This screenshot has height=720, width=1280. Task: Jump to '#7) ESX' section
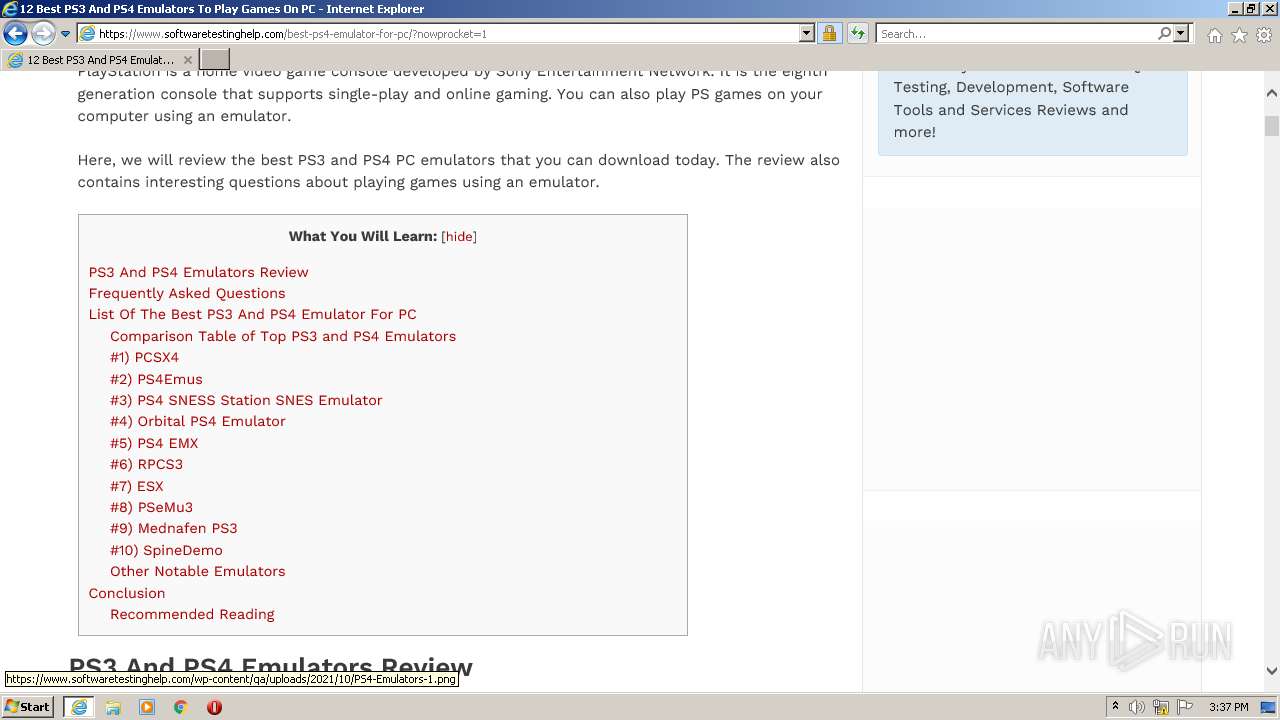click(x=137, y=486)
